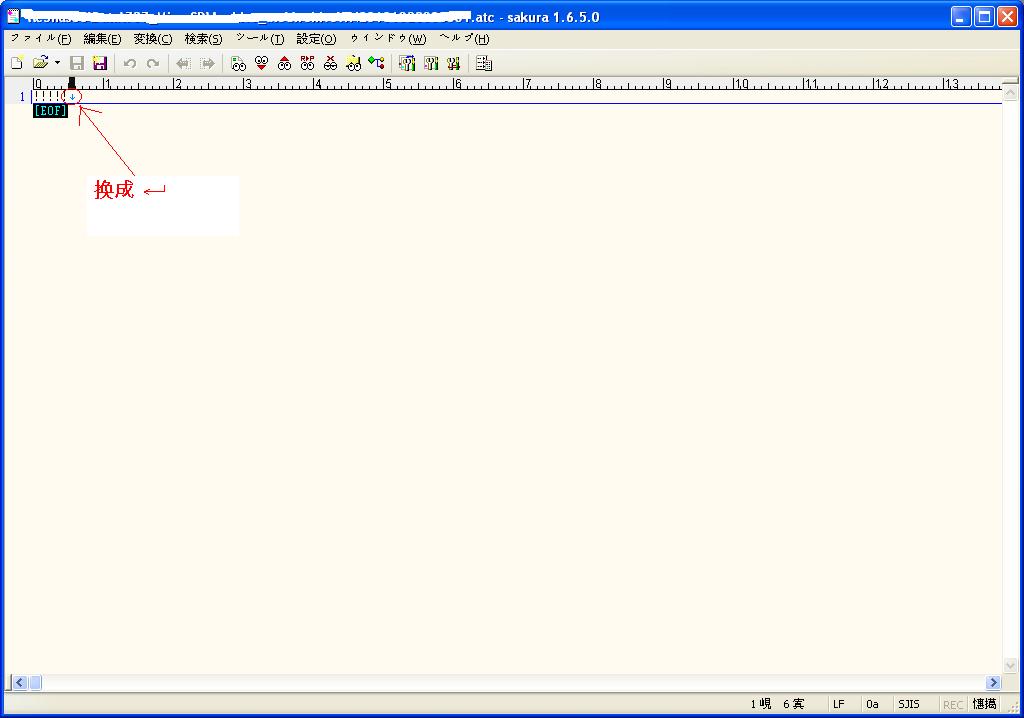This screenshot has width=1024, height=718.
Task: Open a file using the folder icon
Action: point(40,63)
